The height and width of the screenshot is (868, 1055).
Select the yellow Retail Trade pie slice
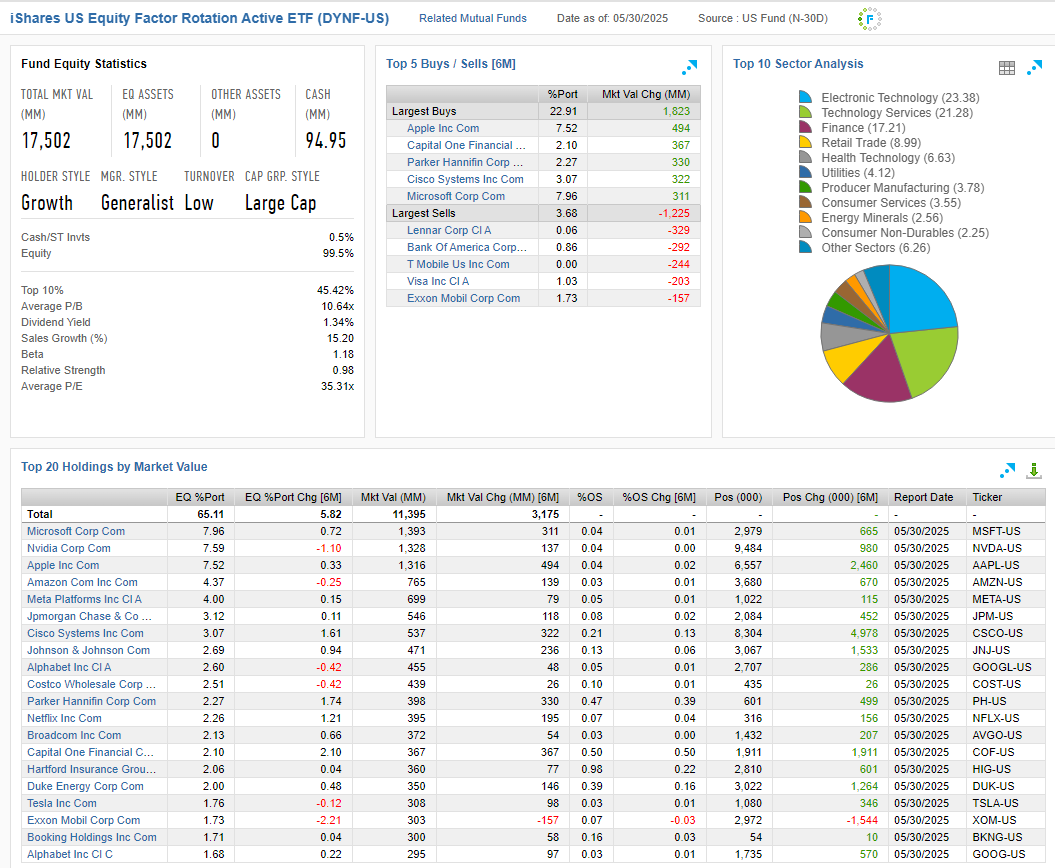pos(851,355)
